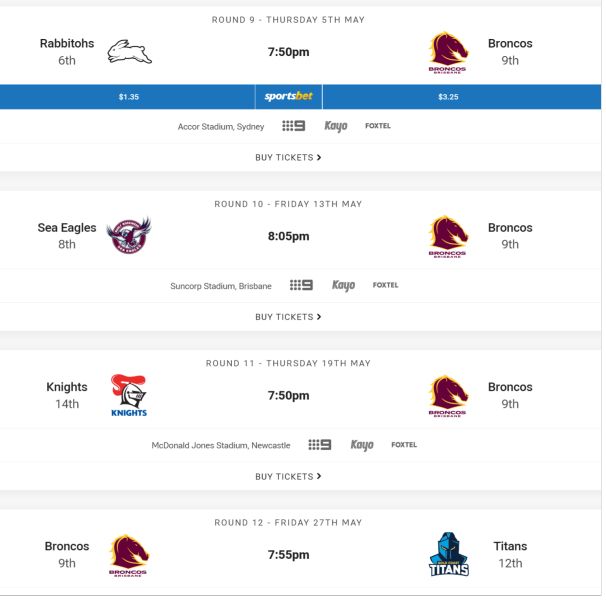Open the Sea Eagles team logo

point(129,235)
